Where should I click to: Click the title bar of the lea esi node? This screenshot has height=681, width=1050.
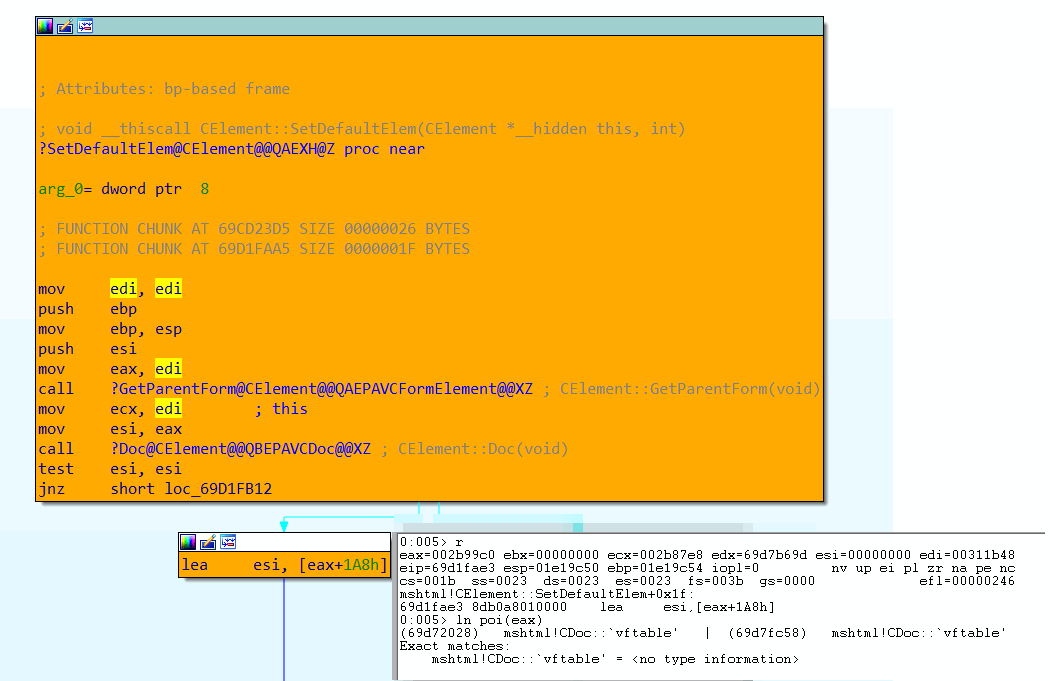tap(284, 542)
